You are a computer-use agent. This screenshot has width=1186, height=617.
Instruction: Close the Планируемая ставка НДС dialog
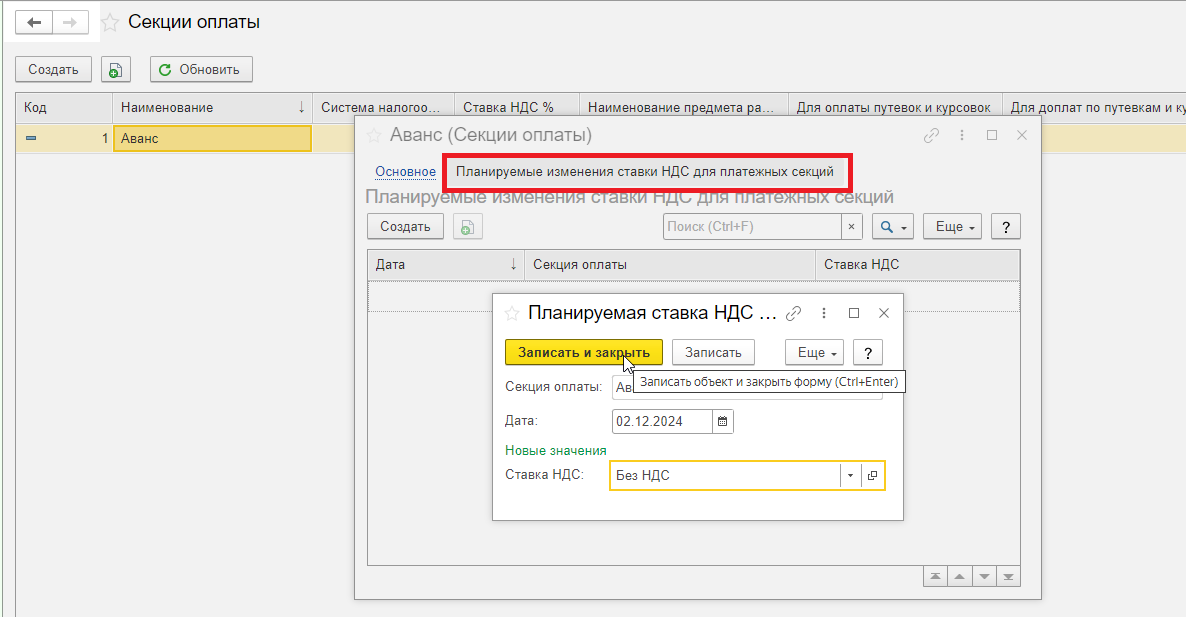pos(883,313)
